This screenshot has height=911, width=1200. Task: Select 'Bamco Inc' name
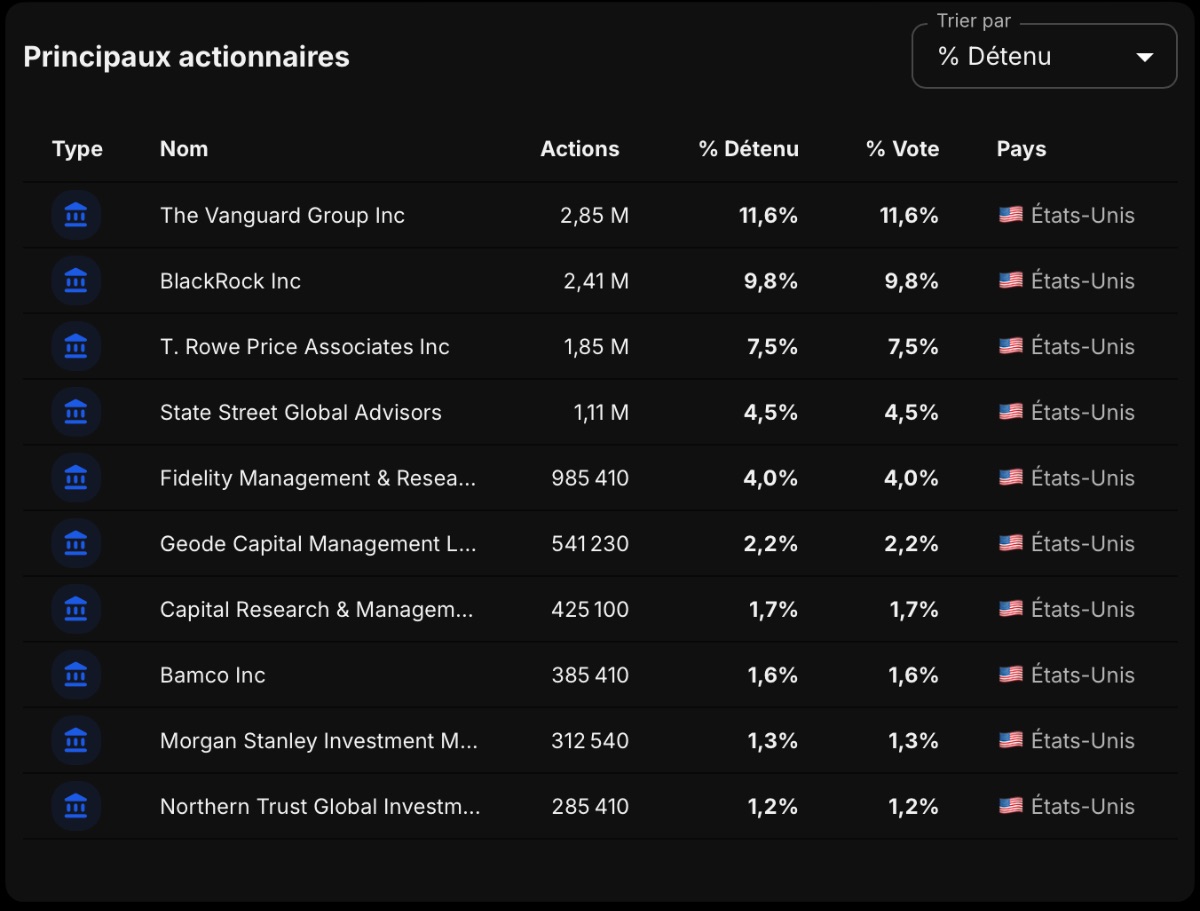(213, 675)
